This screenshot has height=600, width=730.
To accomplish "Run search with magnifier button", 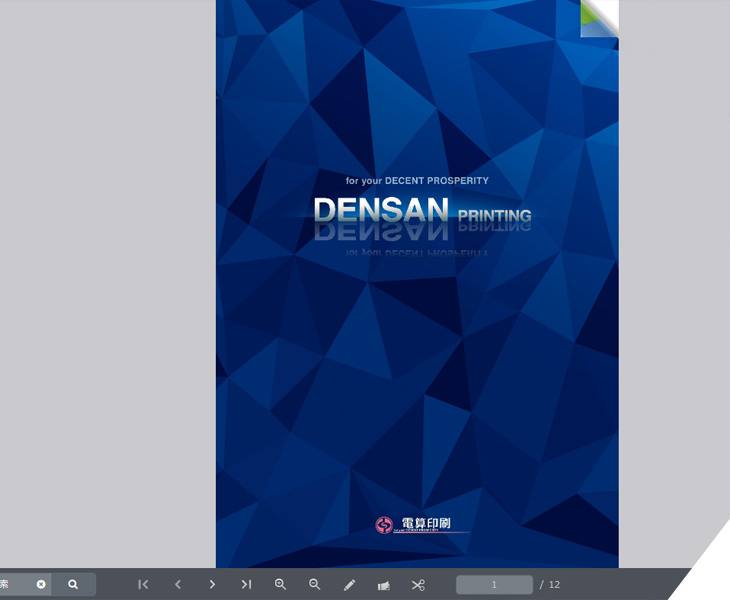I will click(73, 584).
